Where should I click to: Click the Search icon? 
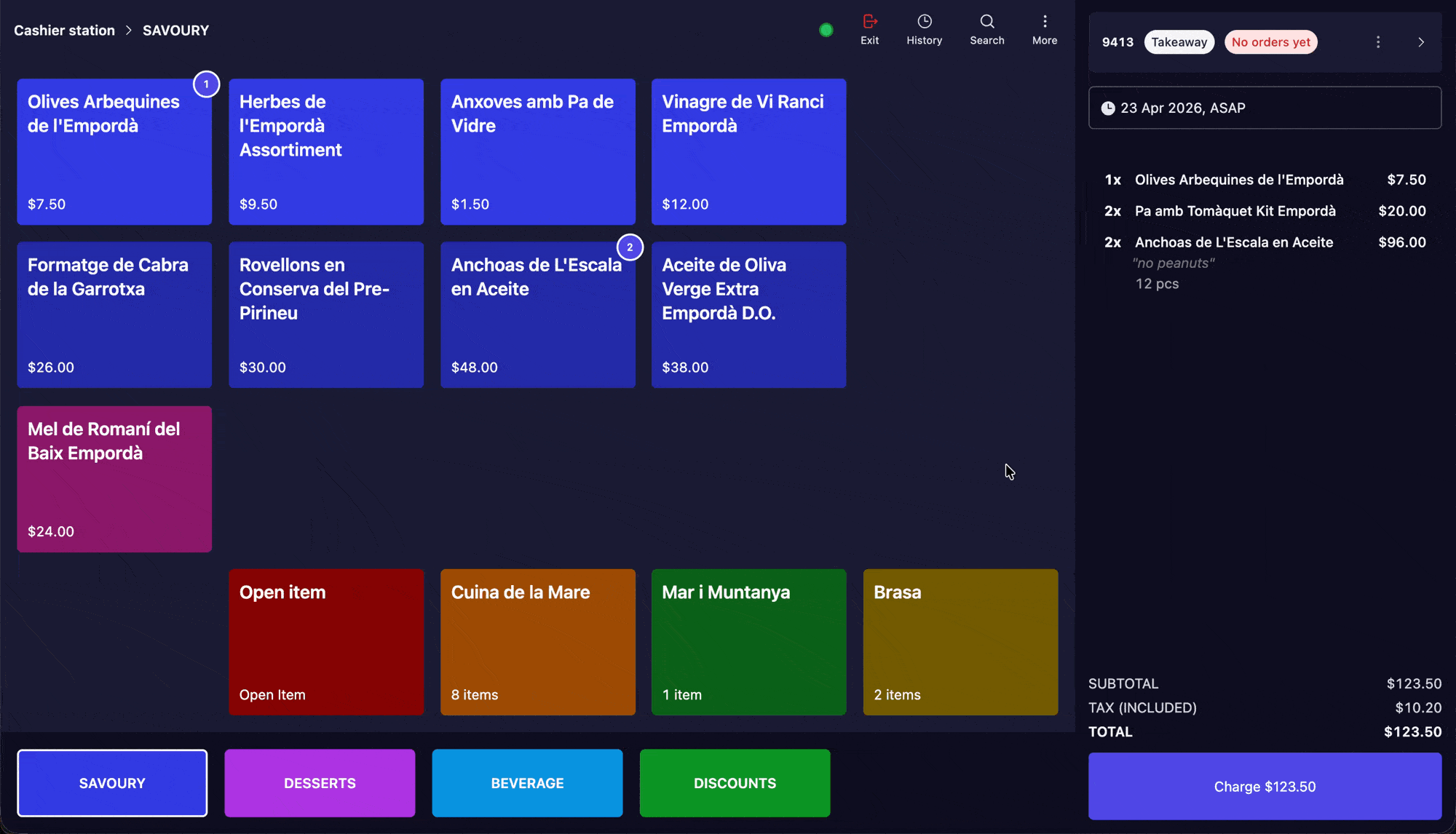987,29
